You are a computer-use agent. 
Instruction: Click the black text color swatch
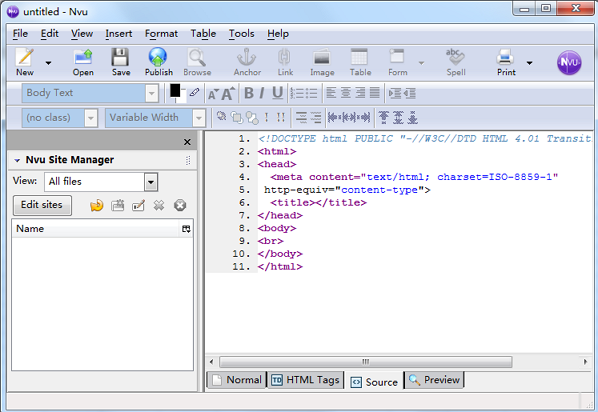click(175, 91)
